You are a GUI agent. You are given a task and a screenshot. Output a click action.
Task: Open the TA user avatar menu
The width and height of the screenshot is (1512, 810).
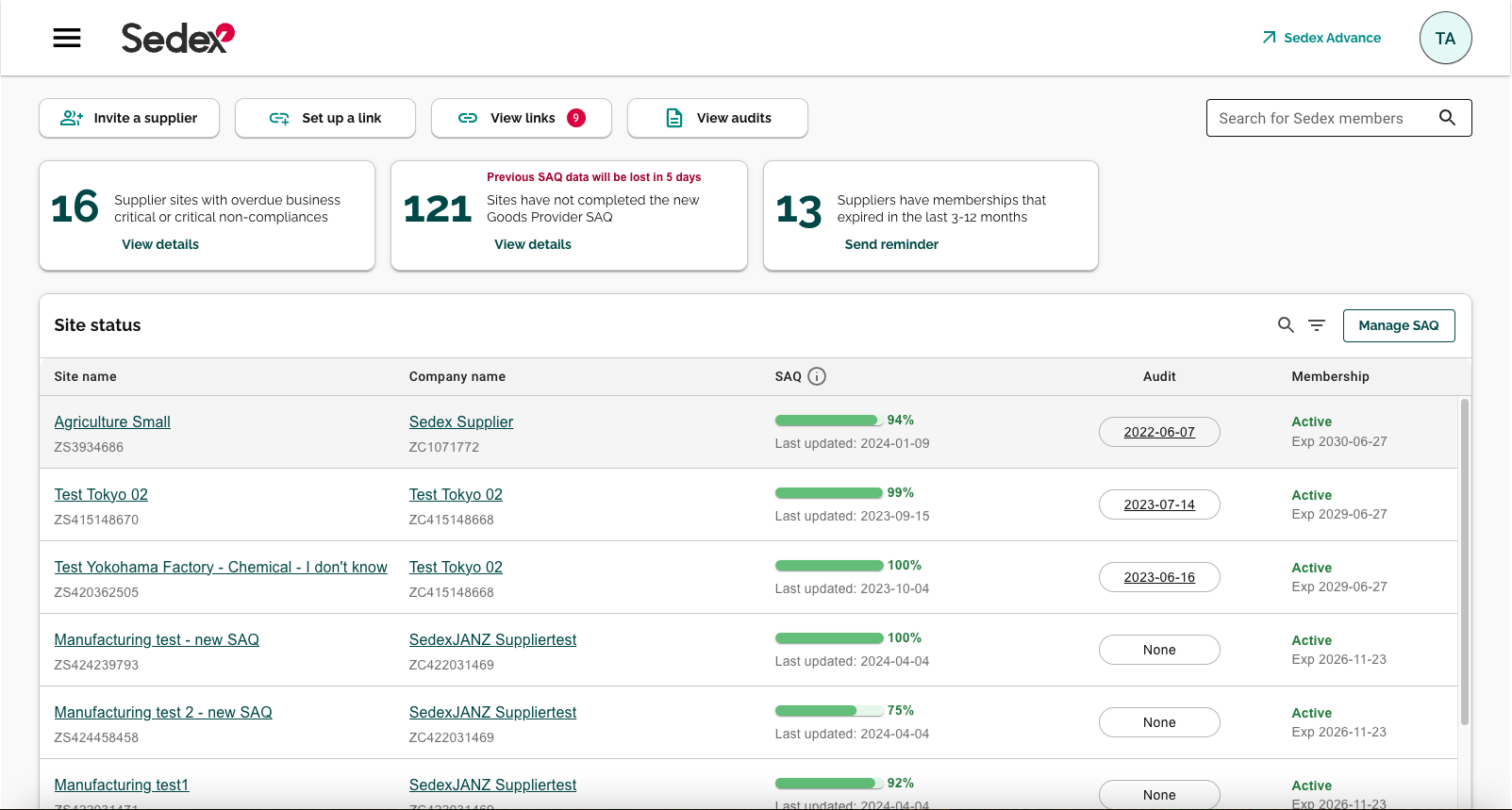(x=1445, y=38)
